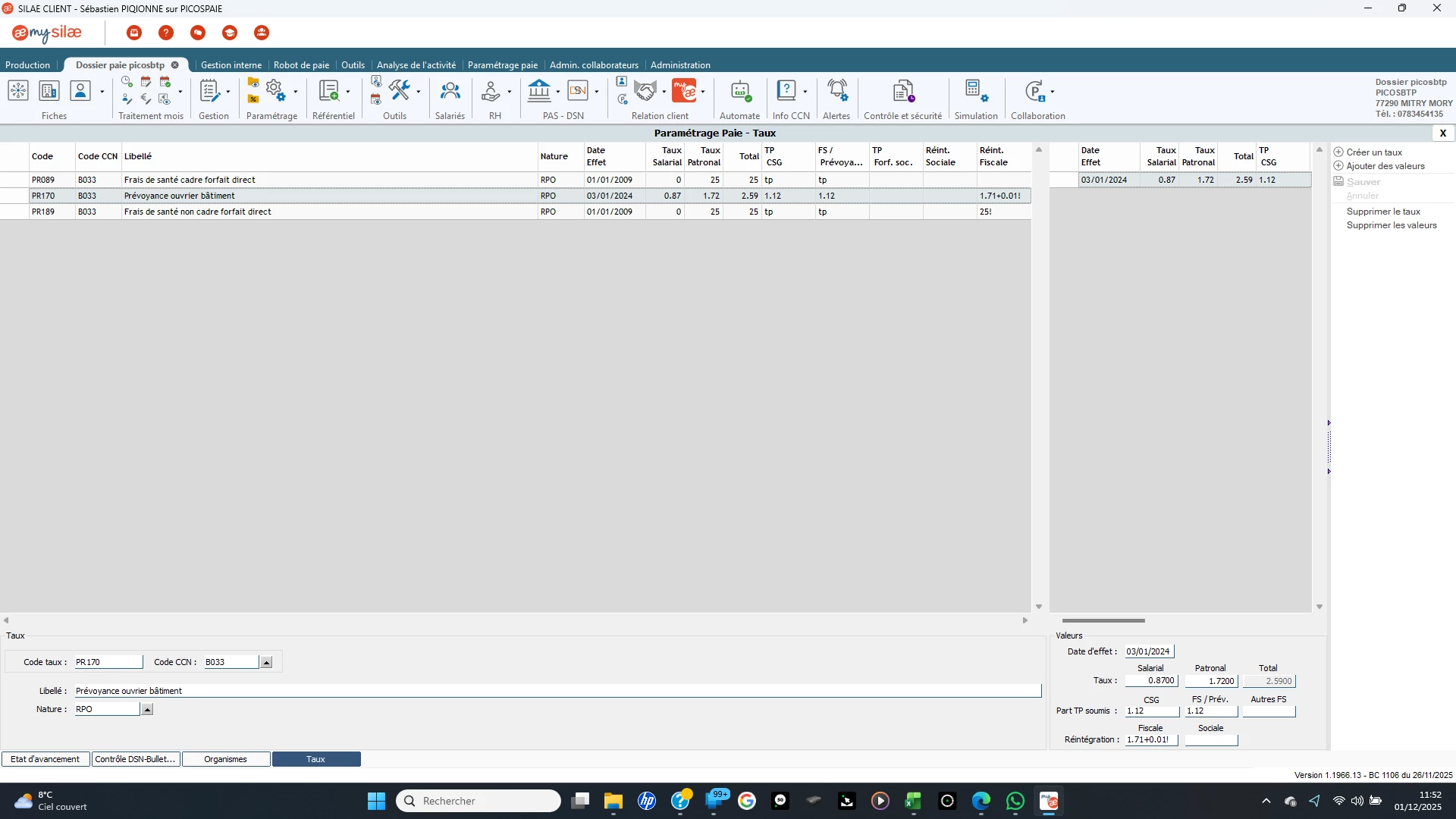The width and height of the screenshot is (1456, 819).
Task: Click the Valeurs horizontal scrollbar thumb
Action: click(x=1103, y=621)
